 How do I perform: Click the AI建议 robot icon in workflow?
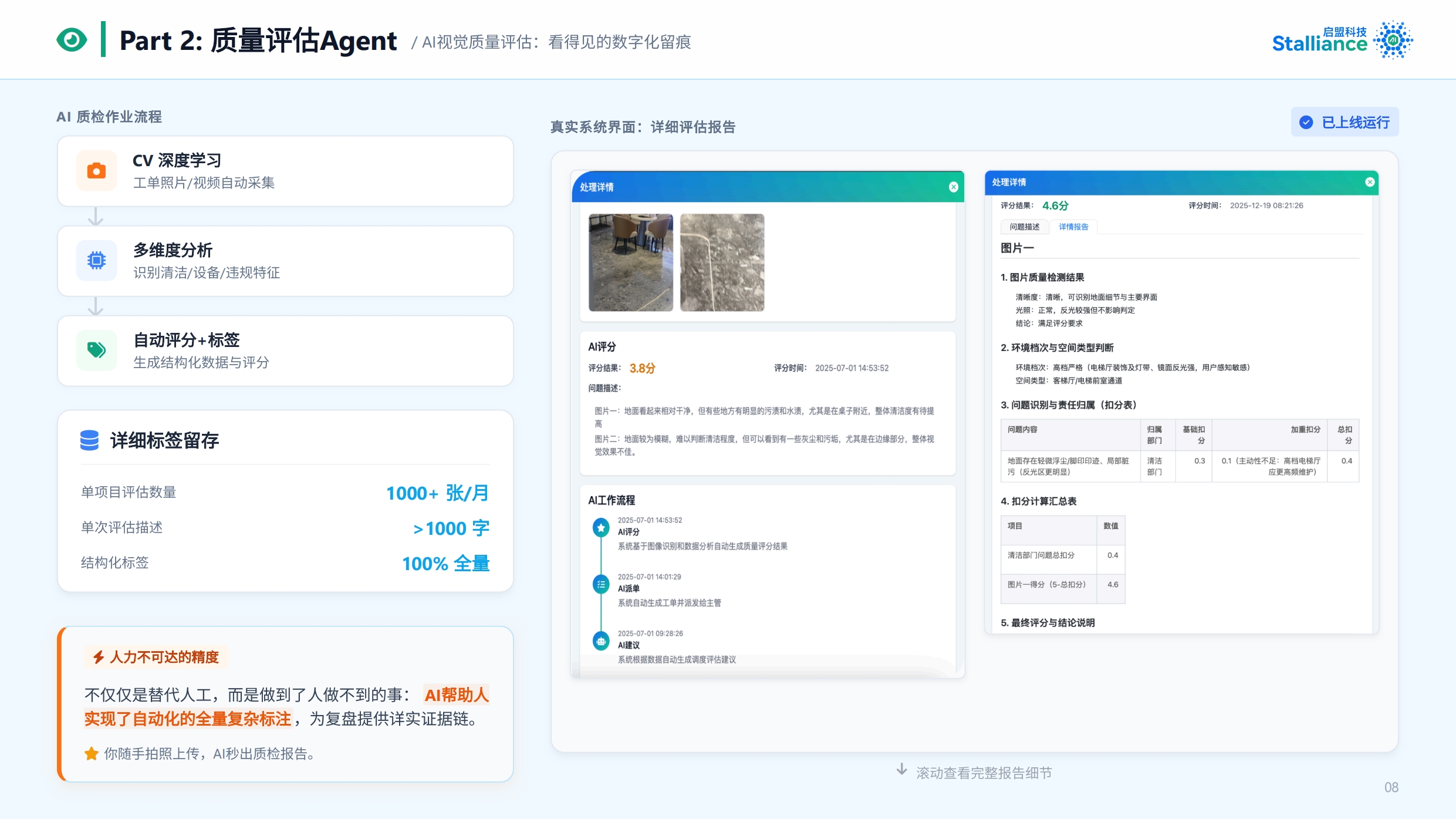click(600, 641)
